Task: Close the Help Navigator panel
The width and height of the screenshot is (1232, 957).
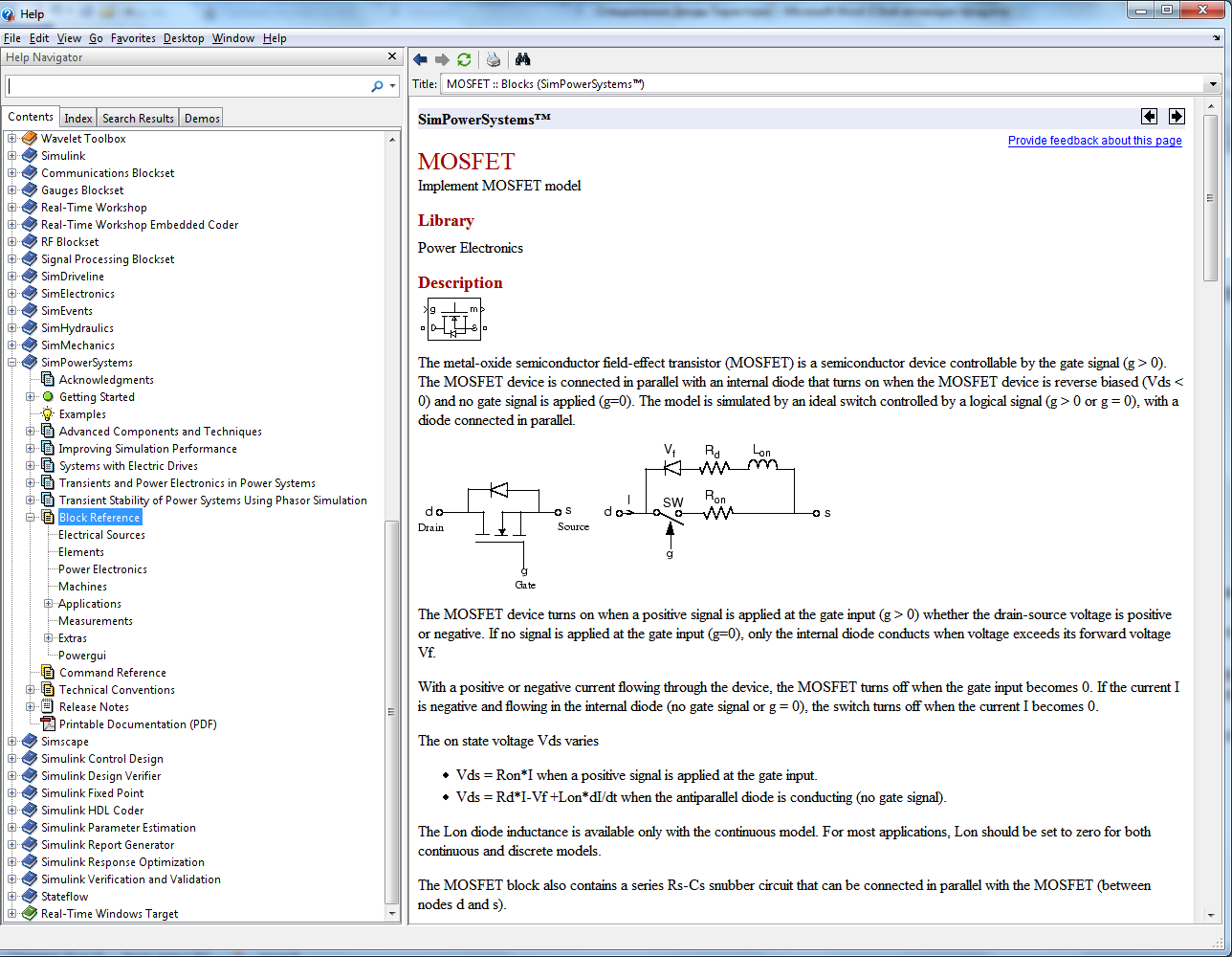Action: (x=392, y=56)
